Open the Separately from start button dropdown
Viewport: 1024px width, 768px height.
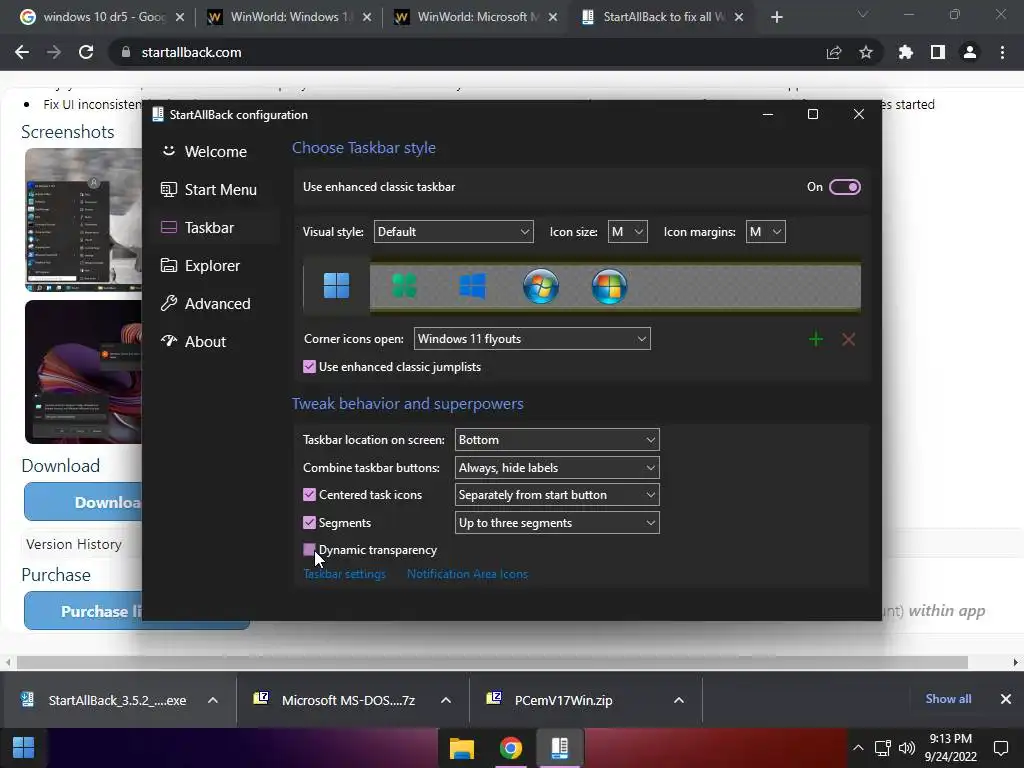point(557,494)
